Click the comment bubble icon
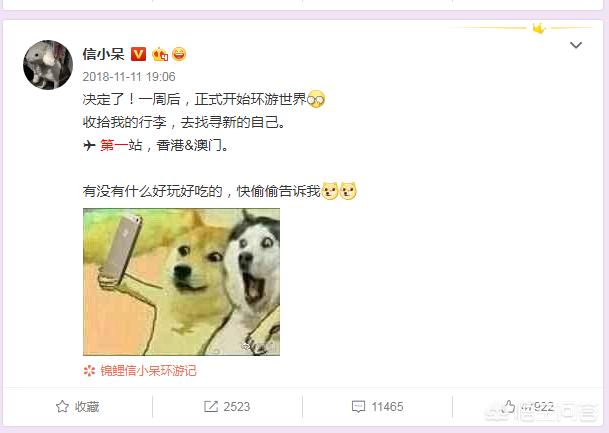Viewport: 609px width, 433px height. pos(358,407)
